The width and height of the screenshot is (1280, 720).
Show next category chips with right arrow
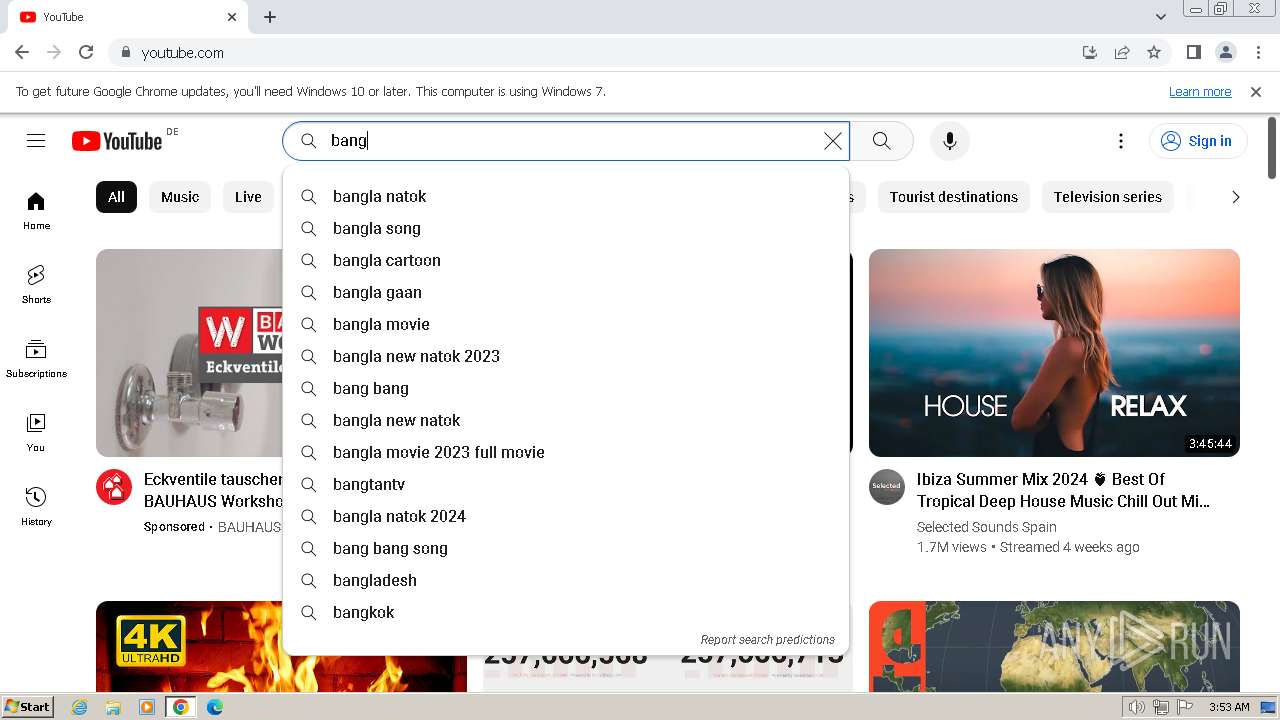pos(1235,197)
